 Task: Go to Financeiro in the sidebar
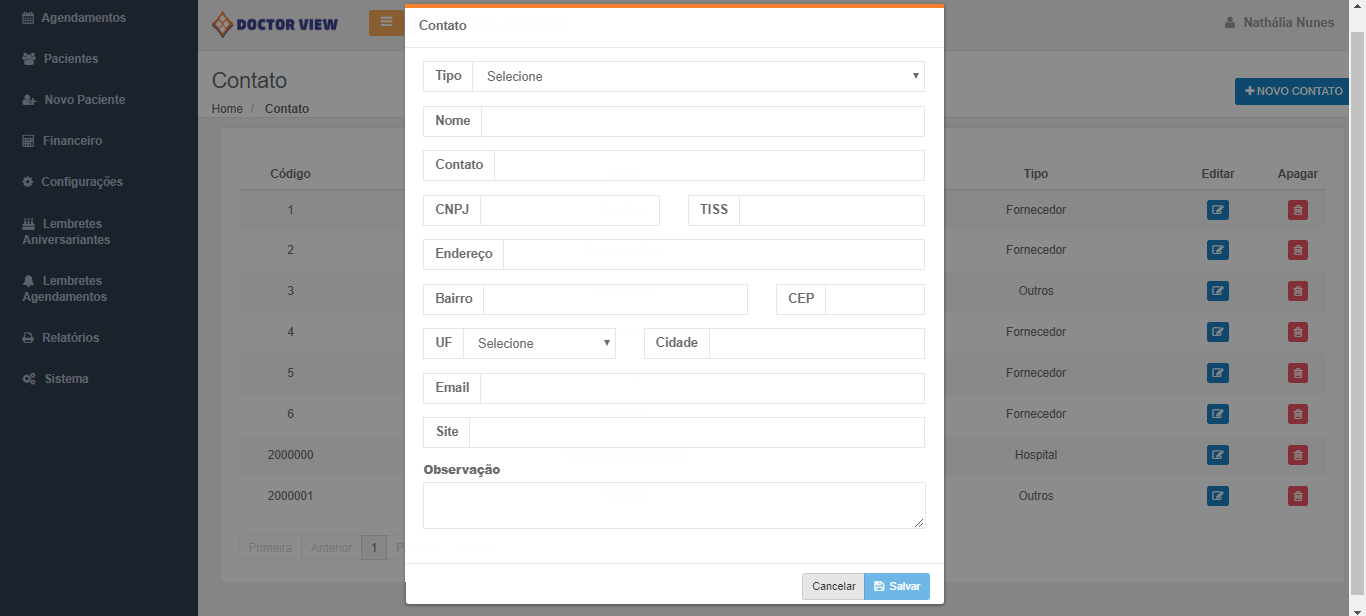coord(72,141)
